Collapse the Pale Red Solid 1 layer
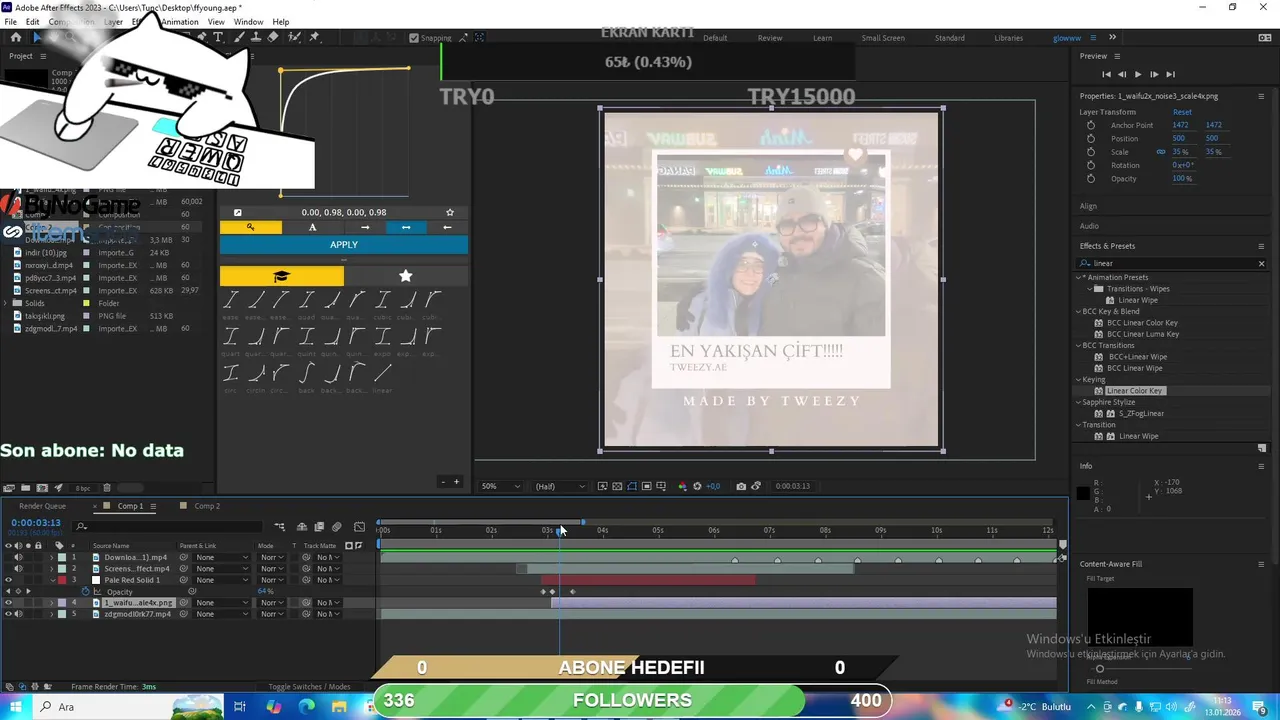The width and height of the screenshot is (1280, 720). click(52, 580)
